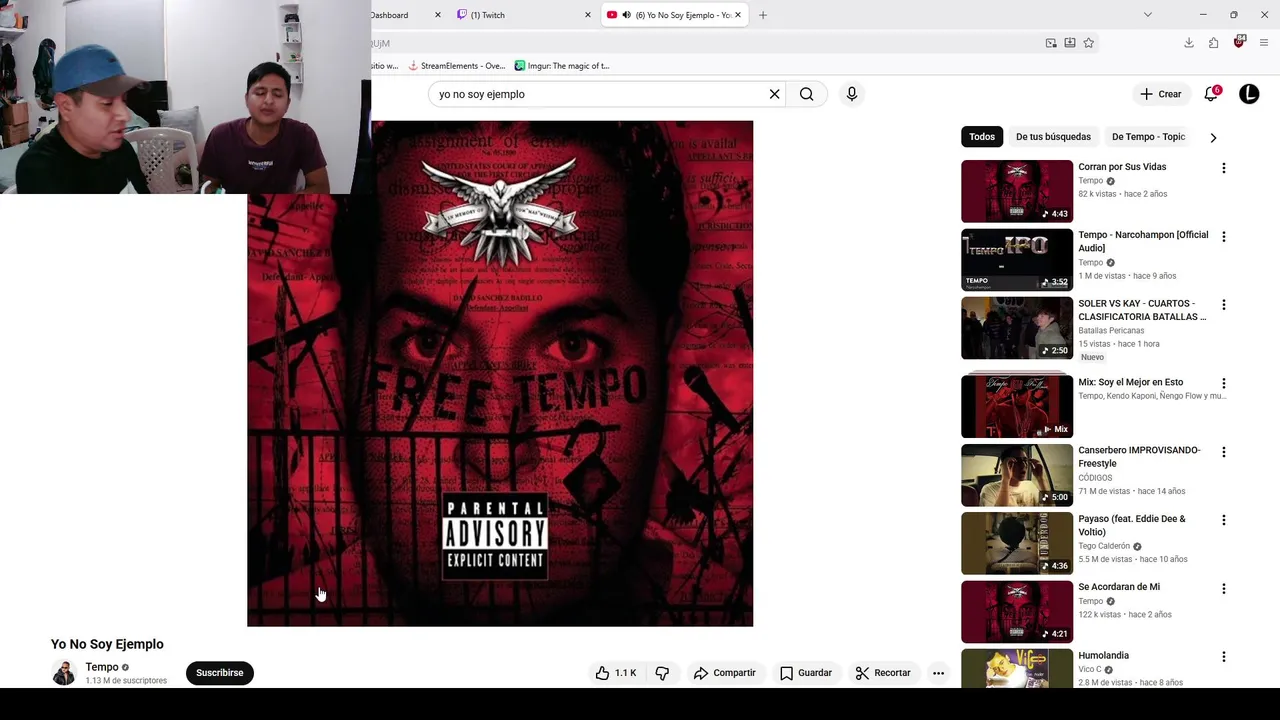Select the 'De tus búsquedas' chip
The width and height of the screenshot is (1280, 720).
[1053, 137]
